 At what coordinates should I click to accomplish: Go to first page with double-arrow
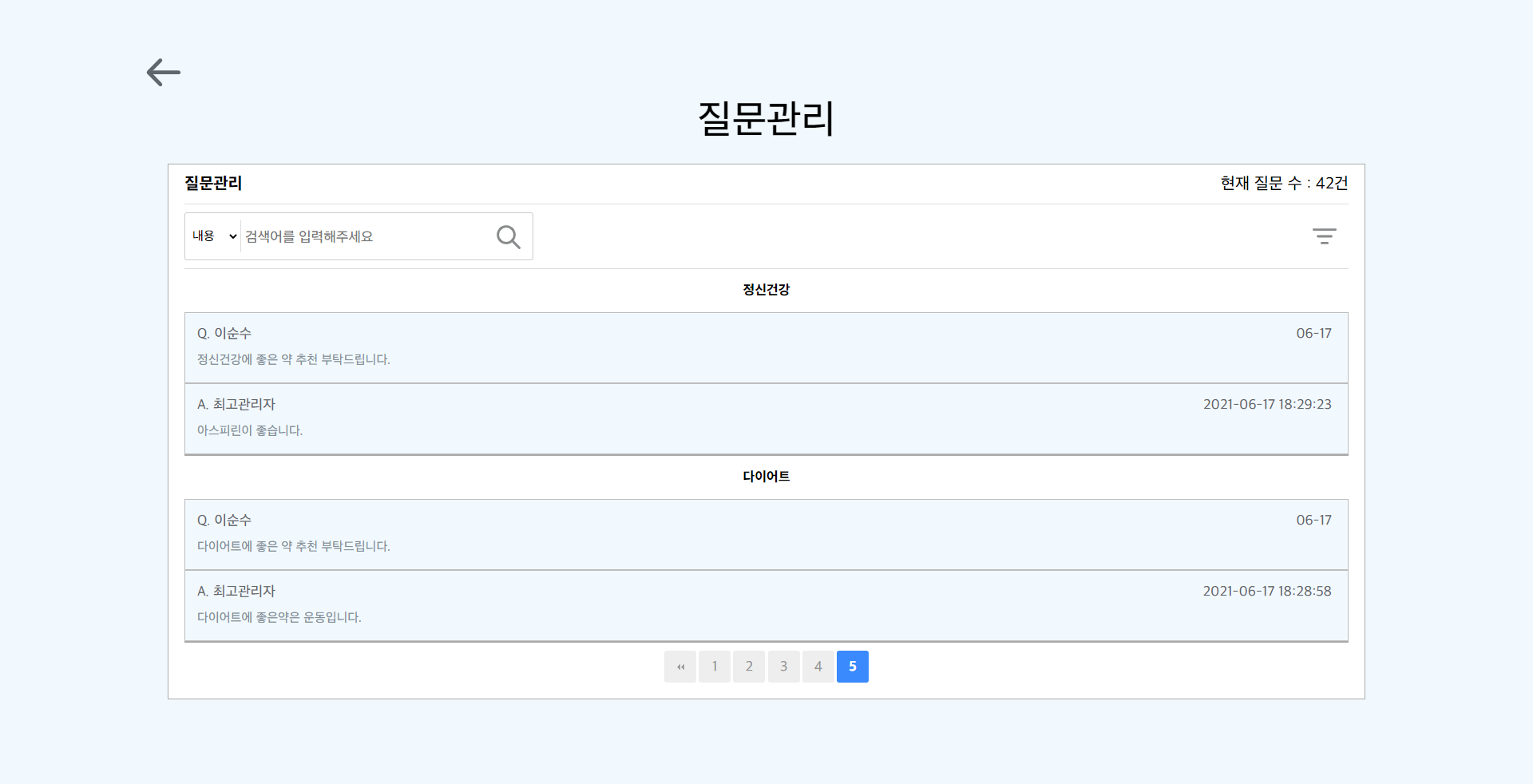coord(680,667)
